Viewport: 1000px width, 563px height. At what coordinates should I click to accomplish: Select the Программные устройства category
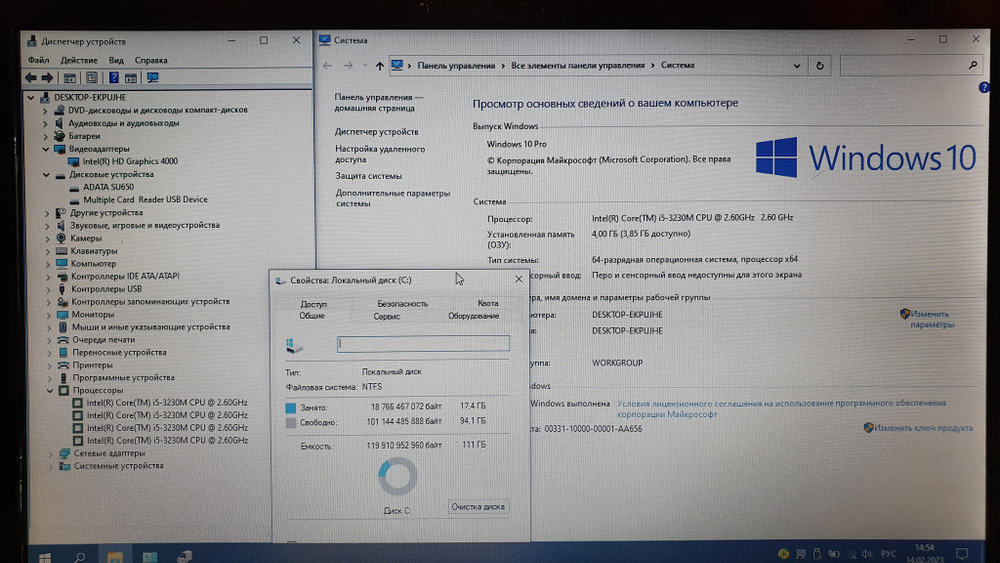click(x=123, y=377)
